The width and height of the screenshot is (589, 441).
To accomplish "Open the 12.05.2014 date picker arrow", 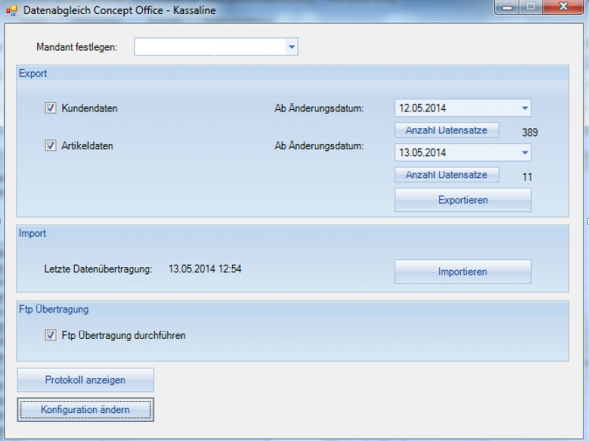I will [x=525, y=108].
